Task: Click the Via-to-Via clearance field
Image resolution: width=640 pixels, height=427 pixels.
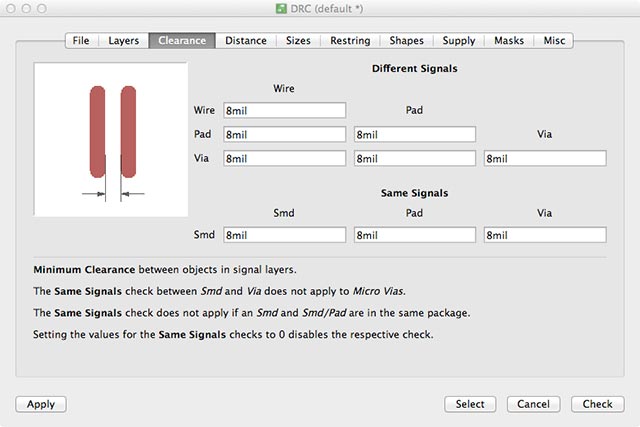Action: [545, 158]
